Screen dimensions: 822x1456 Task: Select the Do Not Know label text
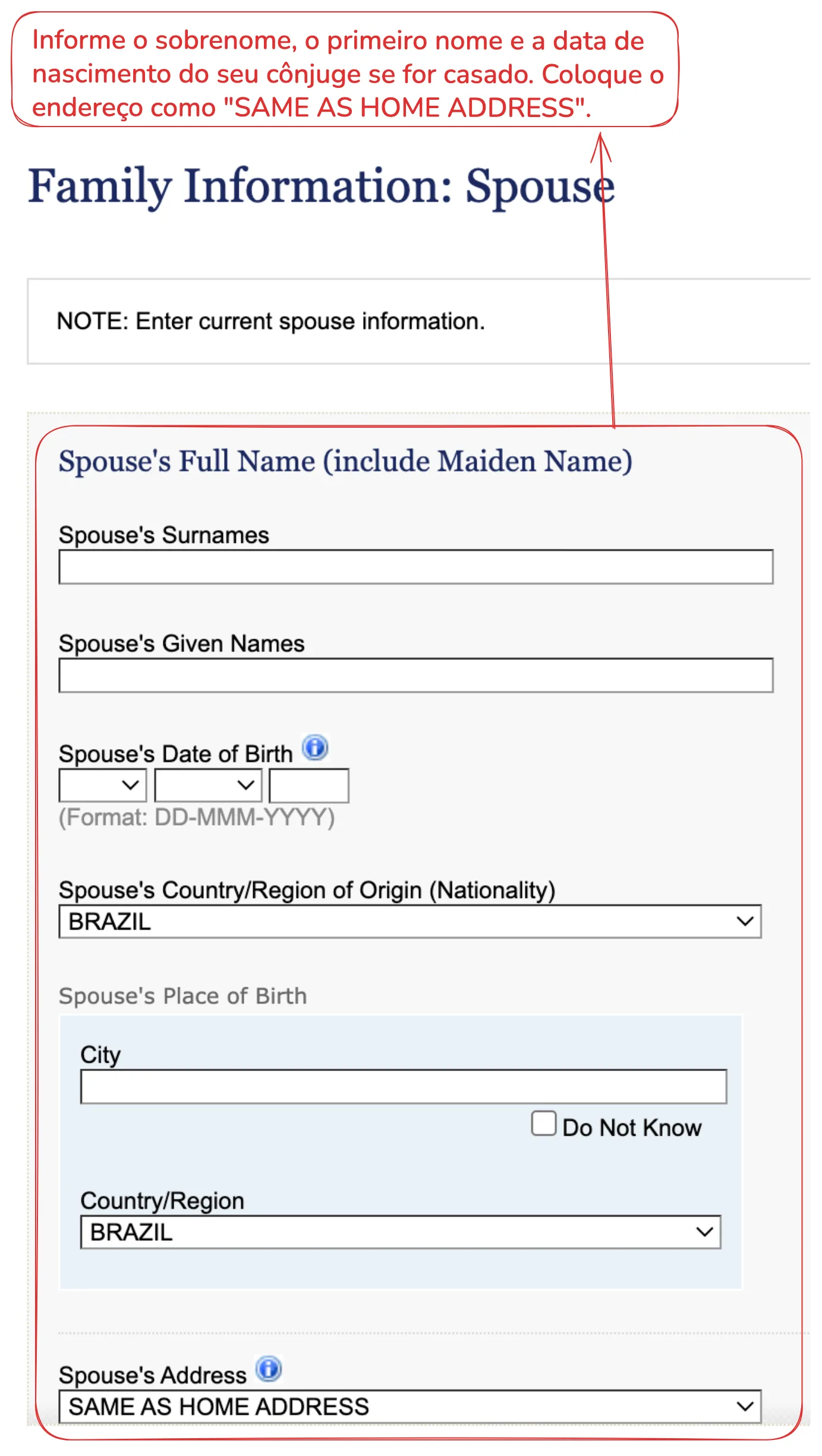(632, 1127)
